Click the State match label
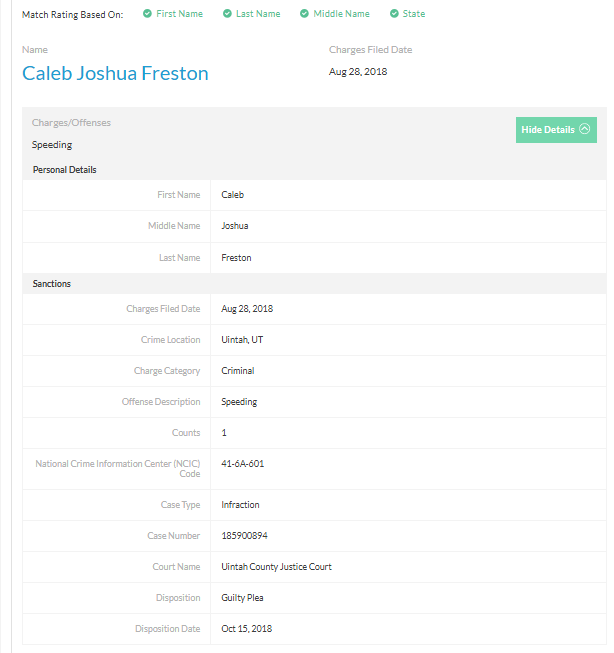 point(414,14)
